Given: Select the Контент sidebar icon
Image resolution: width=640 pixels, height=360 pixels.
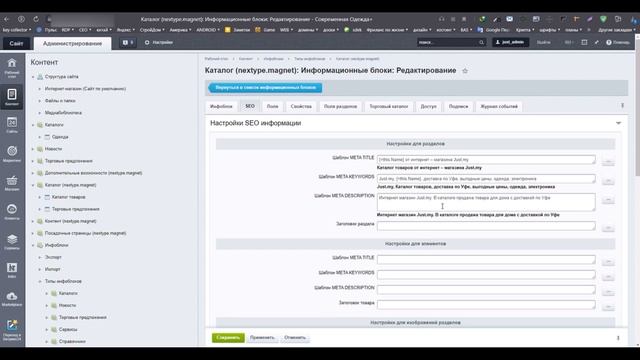Looking at the screenshot, I should pos(12,97).
